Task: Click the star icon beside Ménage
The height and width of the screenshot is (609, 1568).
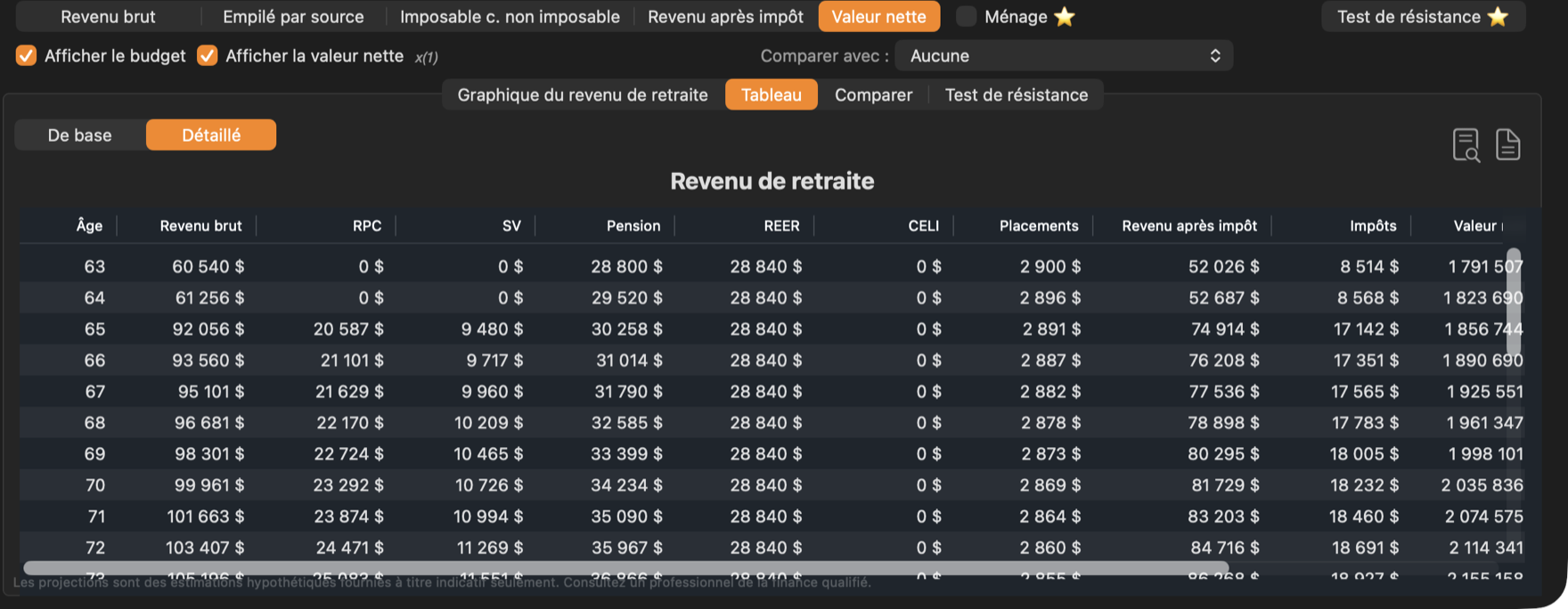Action: pos(1065,16)
